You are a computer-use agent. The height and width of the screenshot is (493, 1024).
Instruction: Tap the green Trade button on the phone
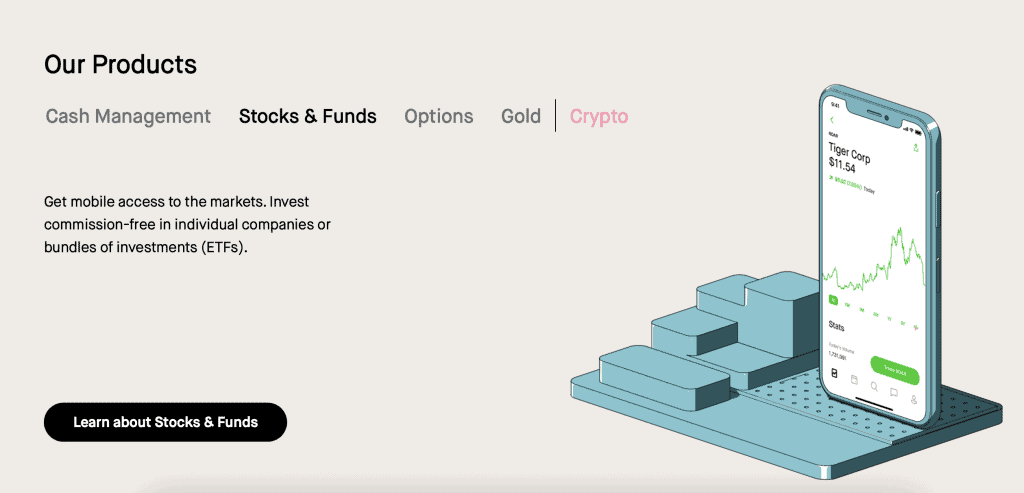tap(895, 370)
